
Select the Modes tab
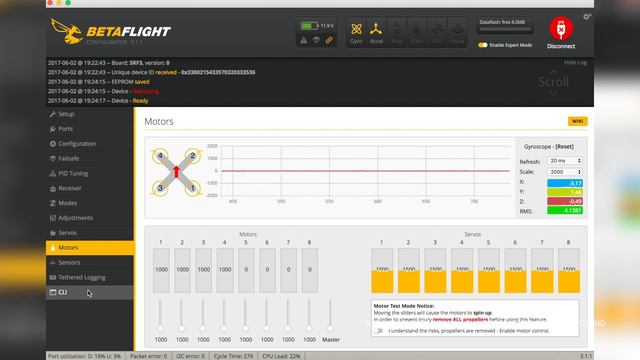(x=90, y=203)
